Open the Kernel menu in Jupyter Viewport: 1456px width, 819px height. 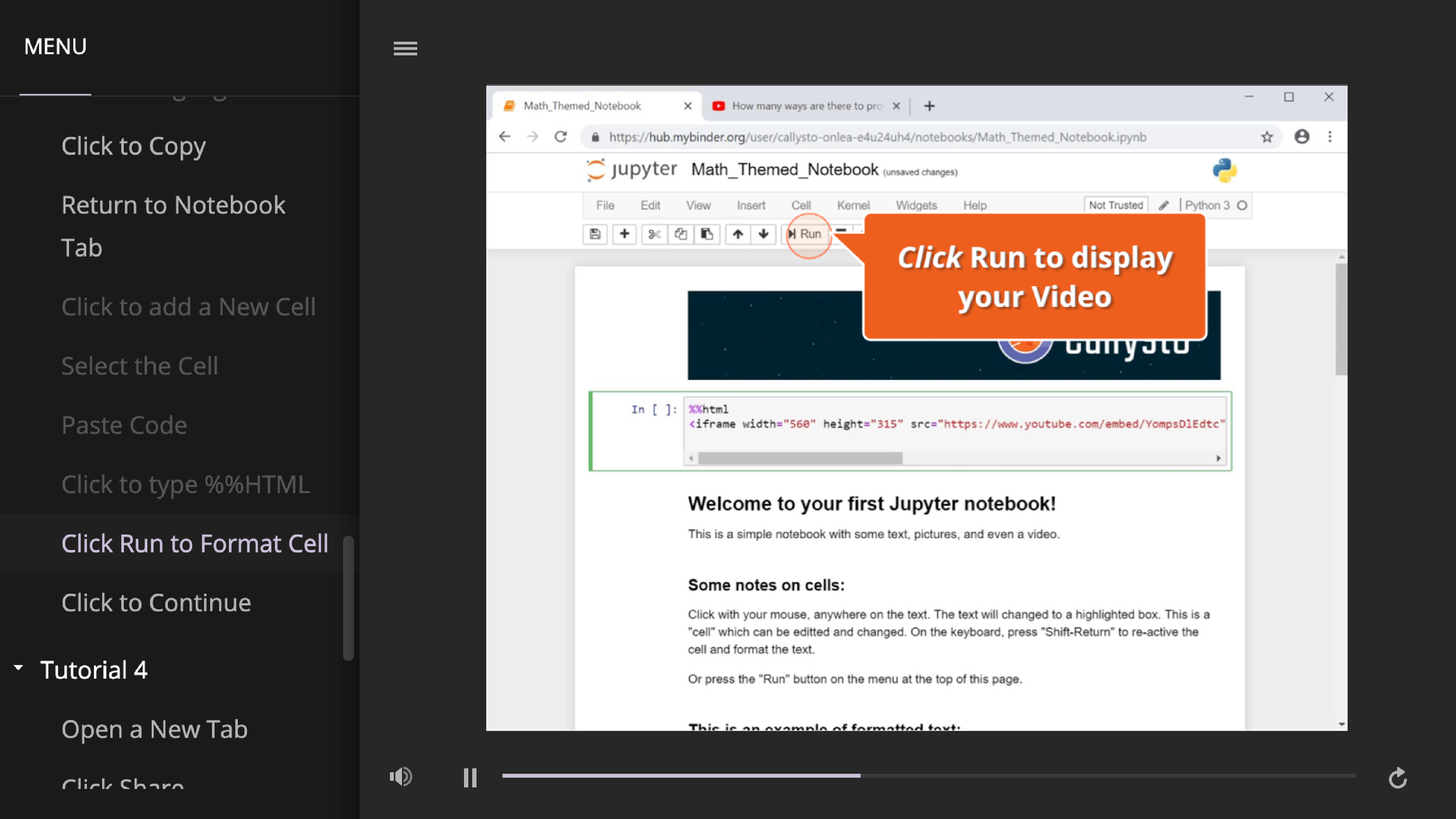click(x=853, y=205)
